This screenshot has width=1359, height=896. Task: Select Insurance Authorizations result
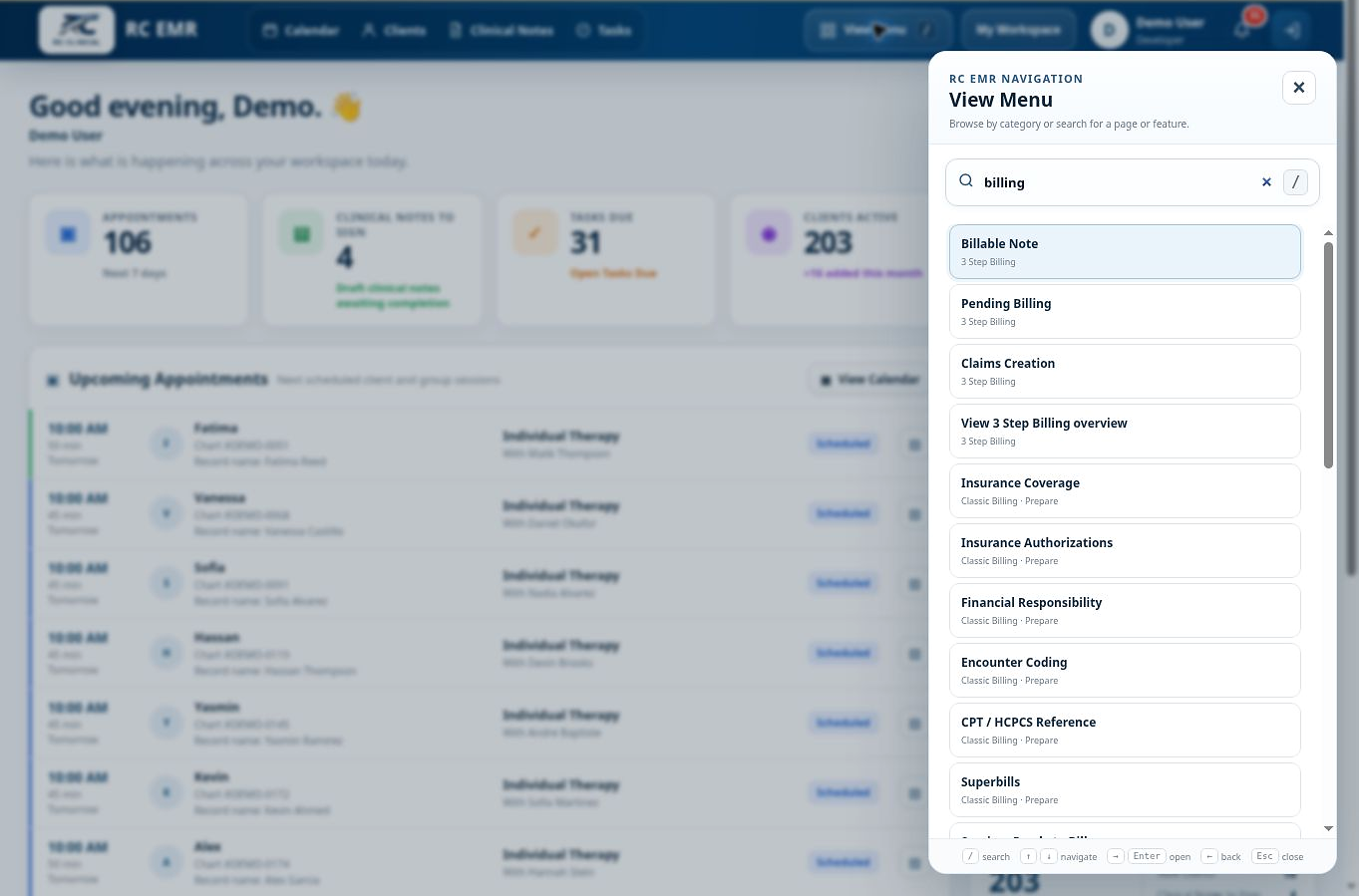click(x=1125, y=550)
